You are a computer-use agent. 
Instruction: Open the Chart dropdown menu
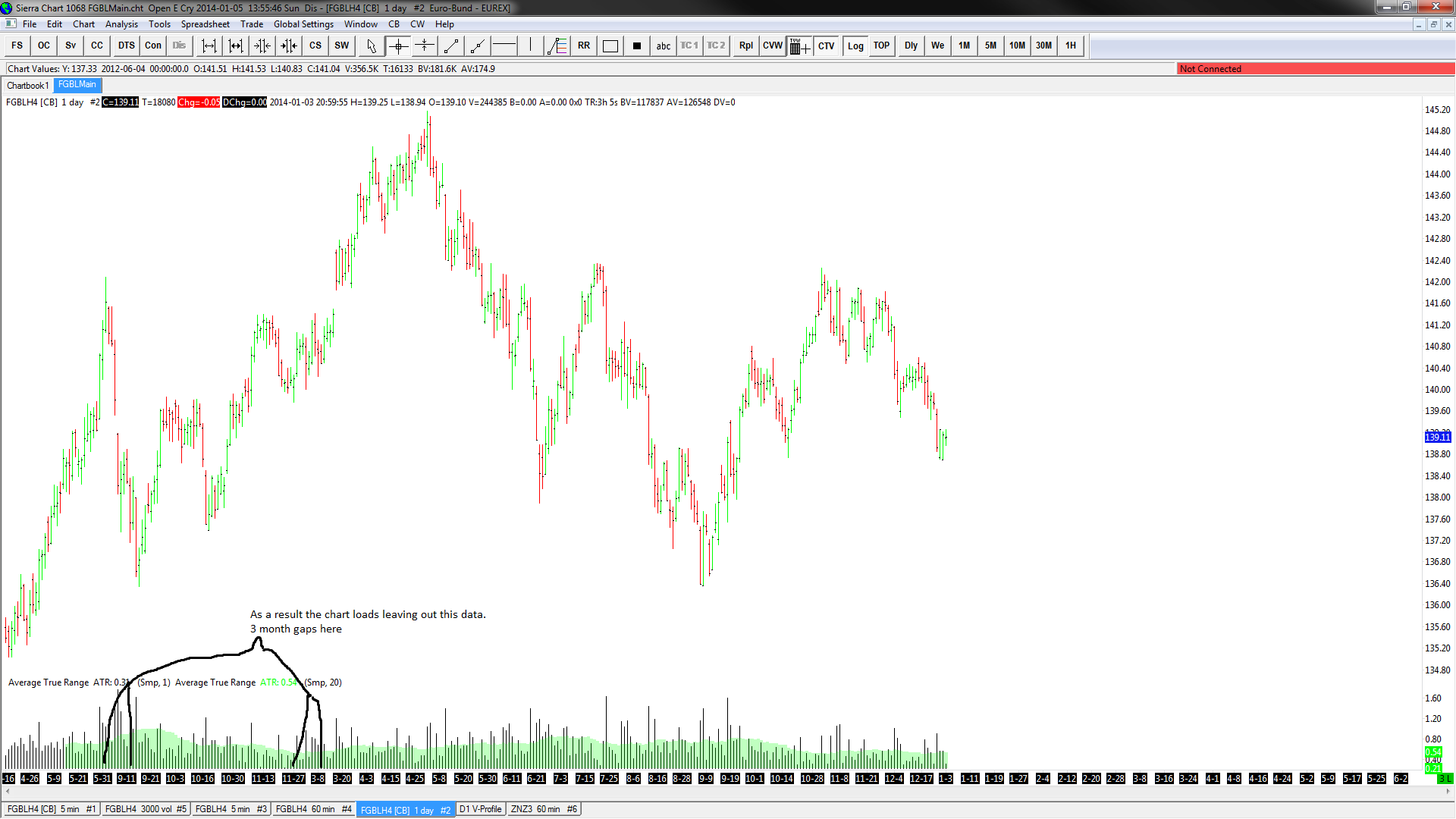click(83, 24)
